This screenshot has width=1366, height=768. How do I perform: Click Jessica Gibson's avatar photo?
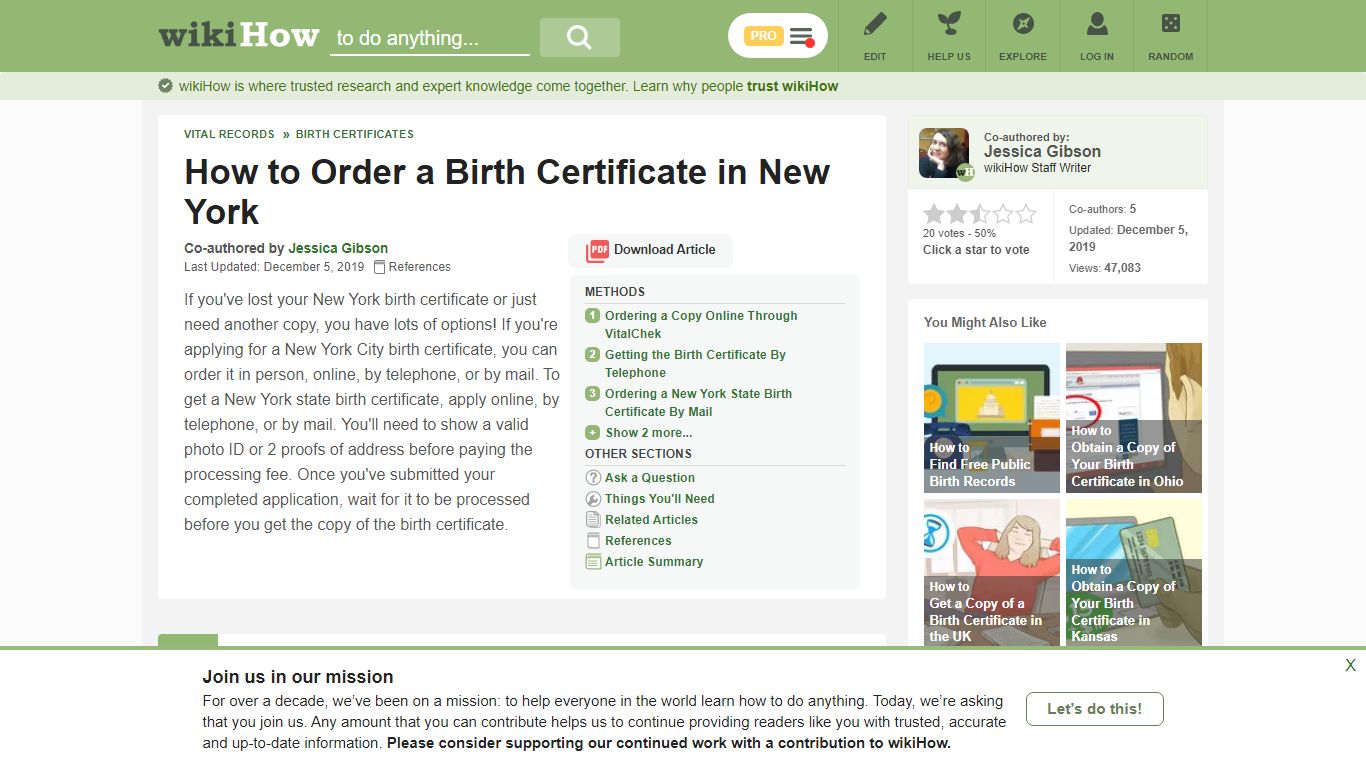[944, 152]
